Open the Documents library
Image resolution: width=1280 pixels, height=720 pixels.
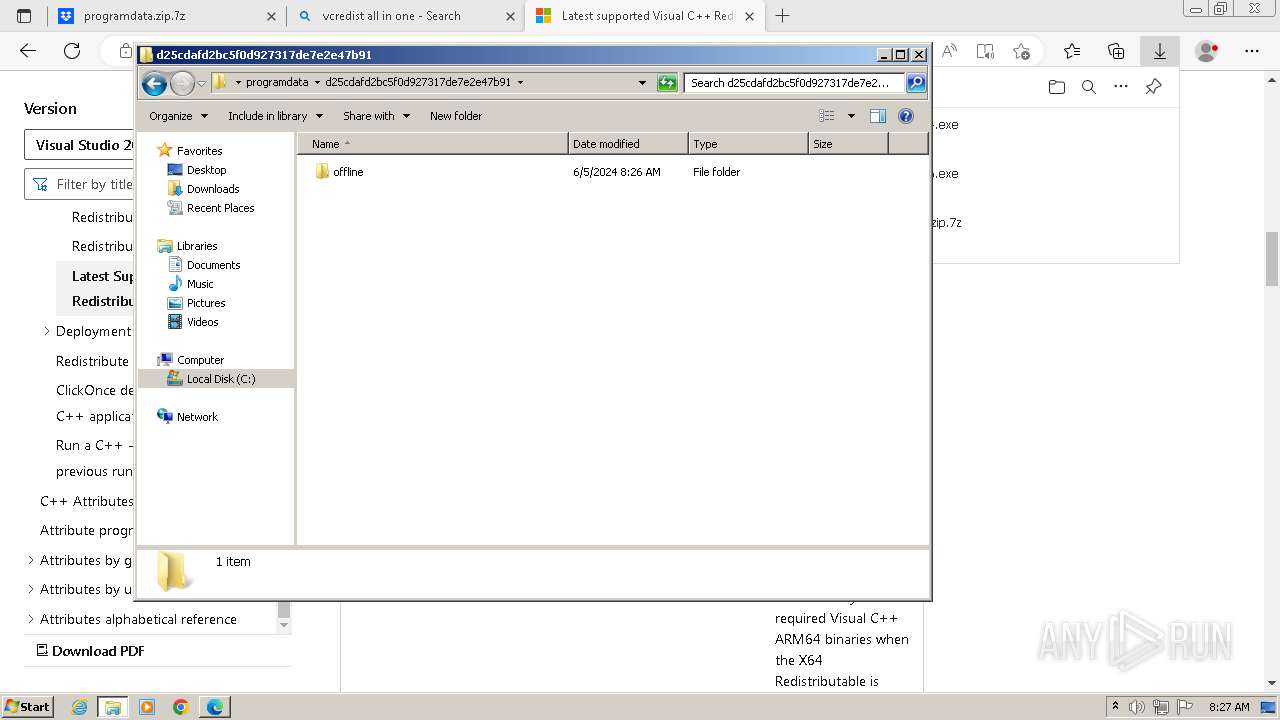pos(213,265)
